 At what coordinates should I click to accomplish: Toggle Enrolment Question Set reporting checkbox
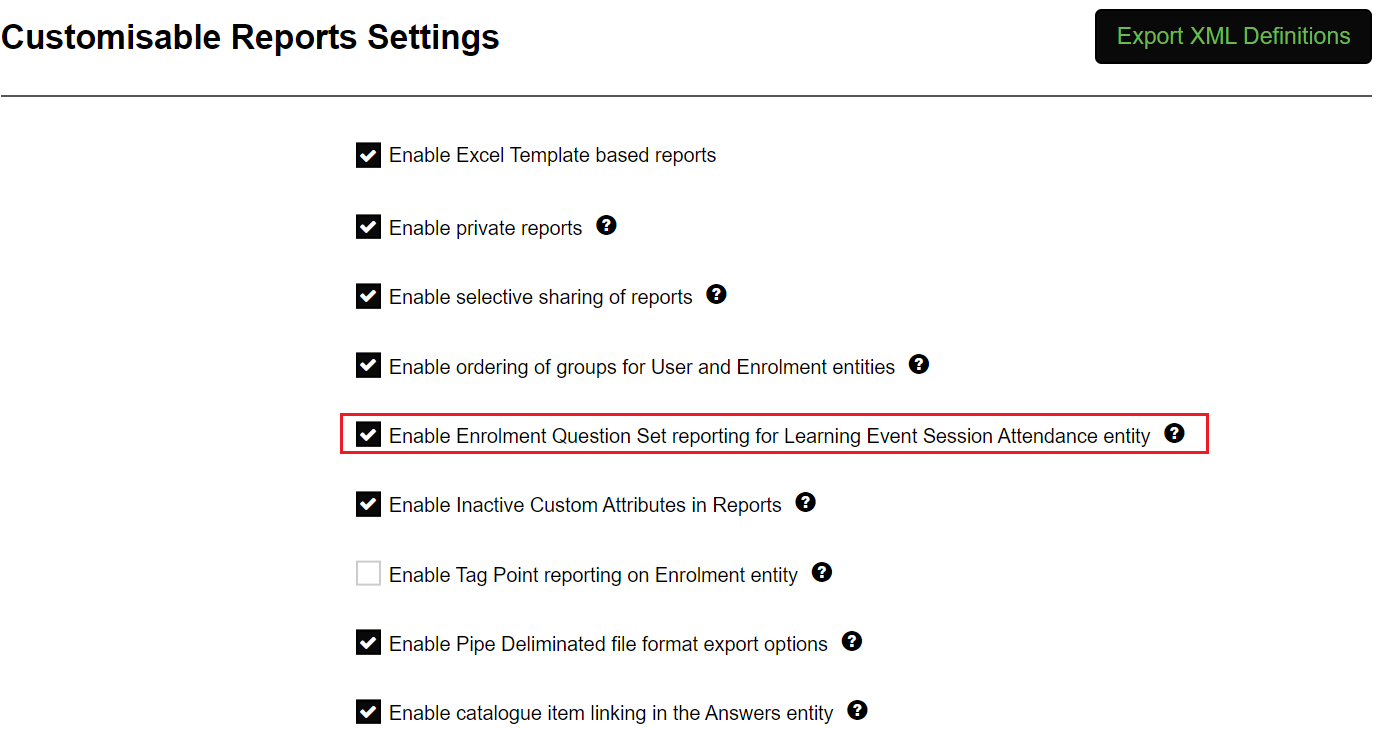tap(368, 434)
